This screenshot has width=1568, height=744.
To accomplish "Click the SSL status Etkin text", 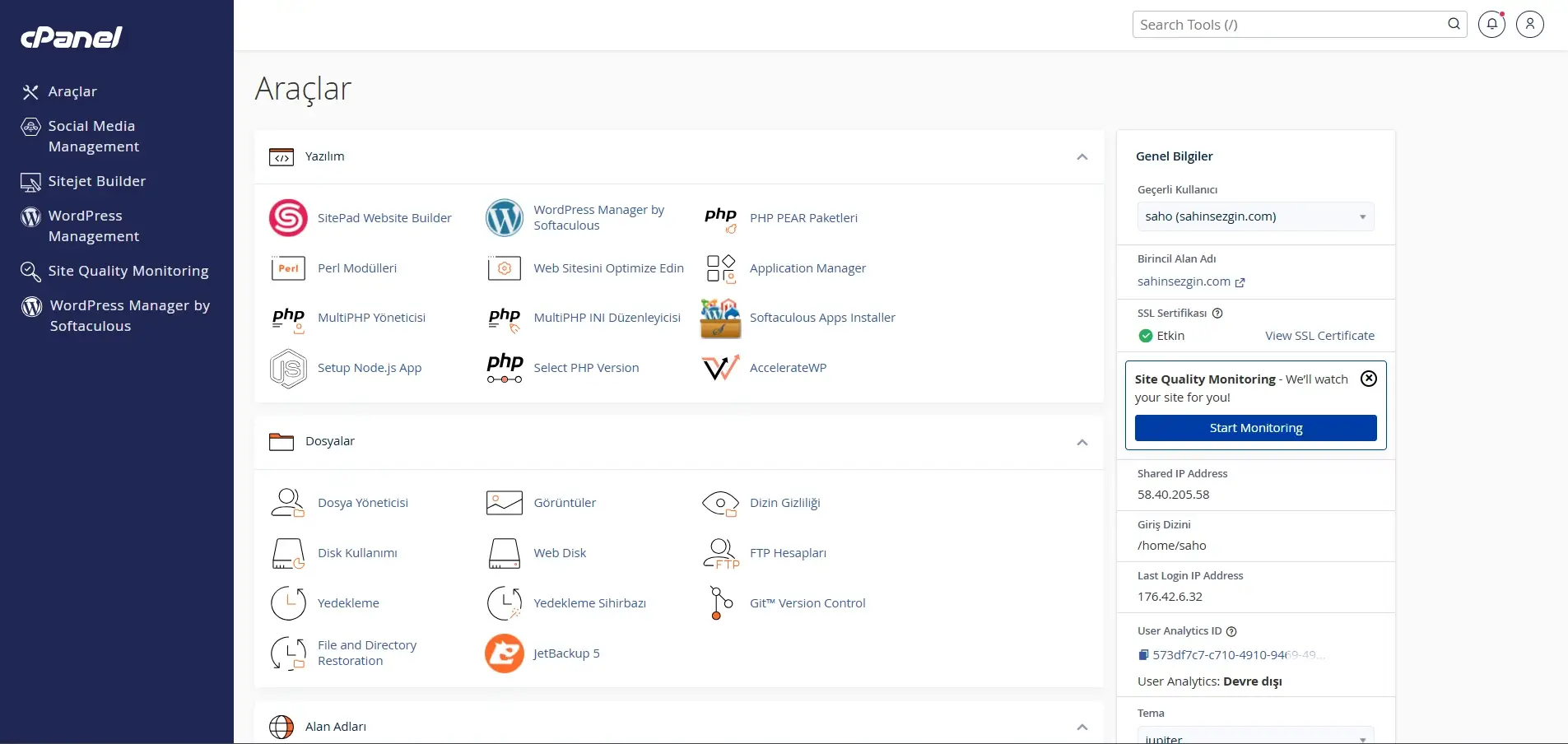I will coord(1170,336).
